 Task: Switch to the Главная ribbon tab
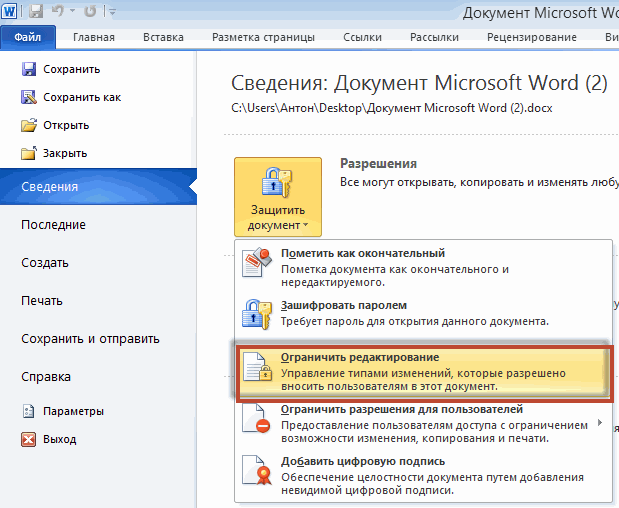94,37
